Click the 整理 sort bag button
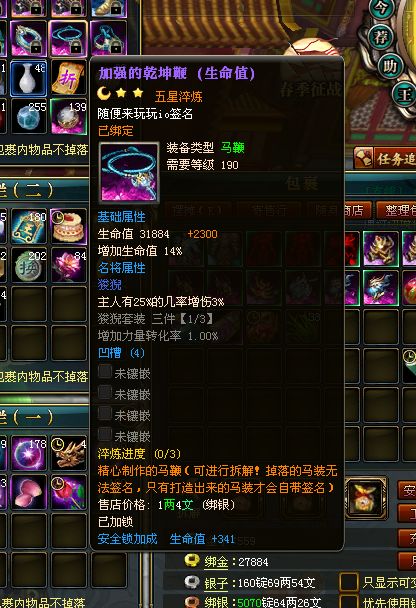 point(396,210)
